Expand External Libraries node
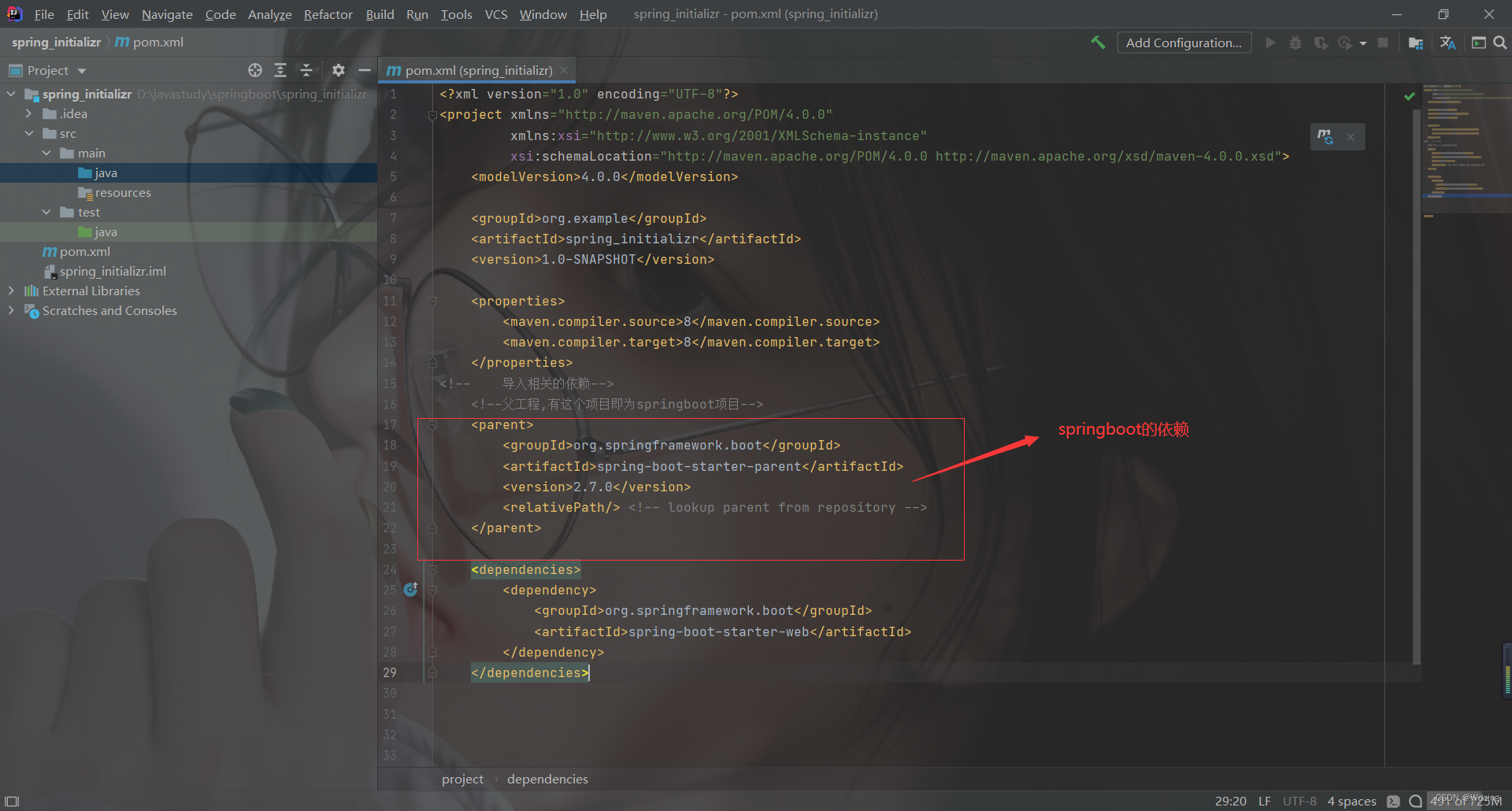 point(11,291)
